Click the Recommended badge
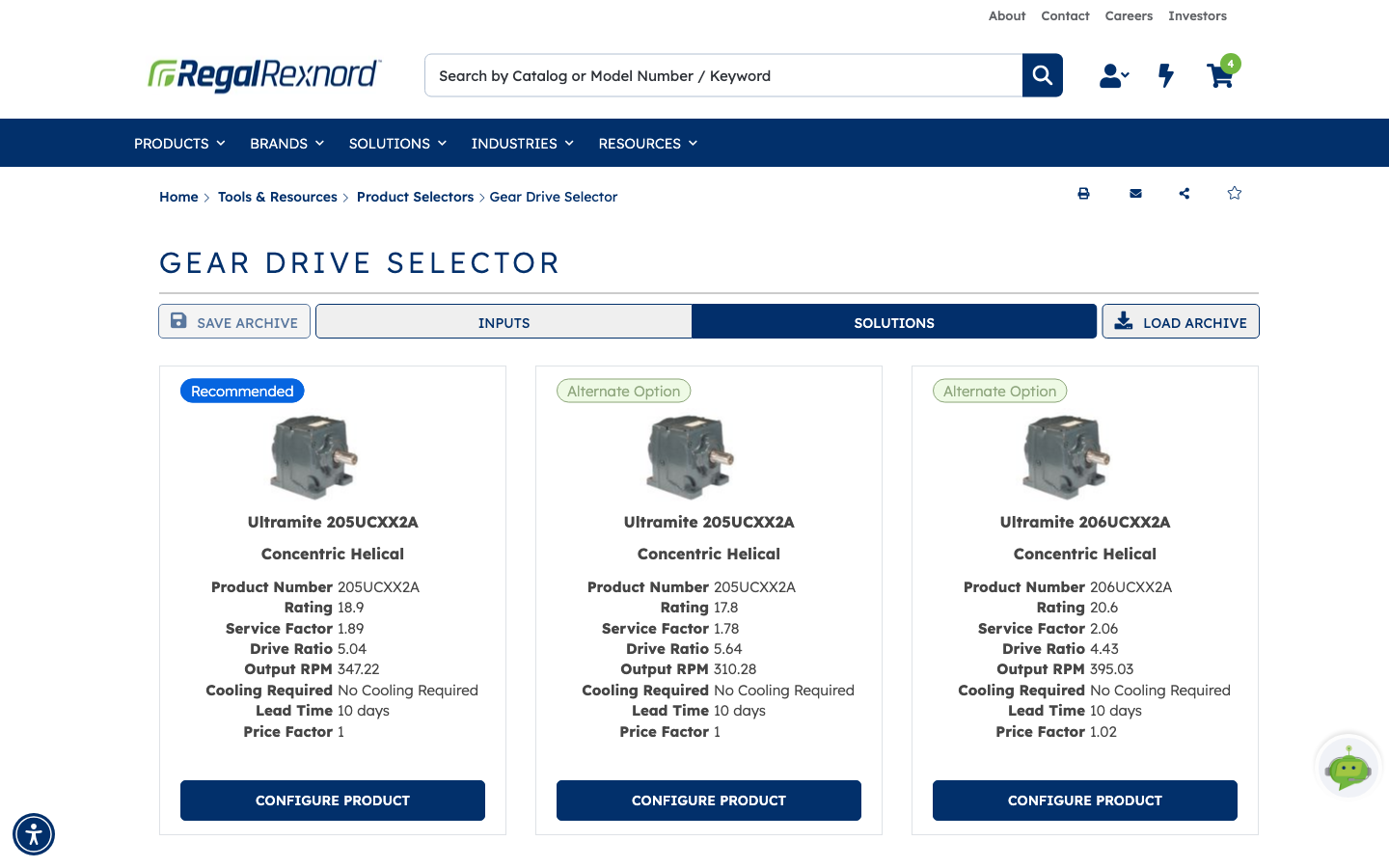The image size is (1389, 868). 242,391
